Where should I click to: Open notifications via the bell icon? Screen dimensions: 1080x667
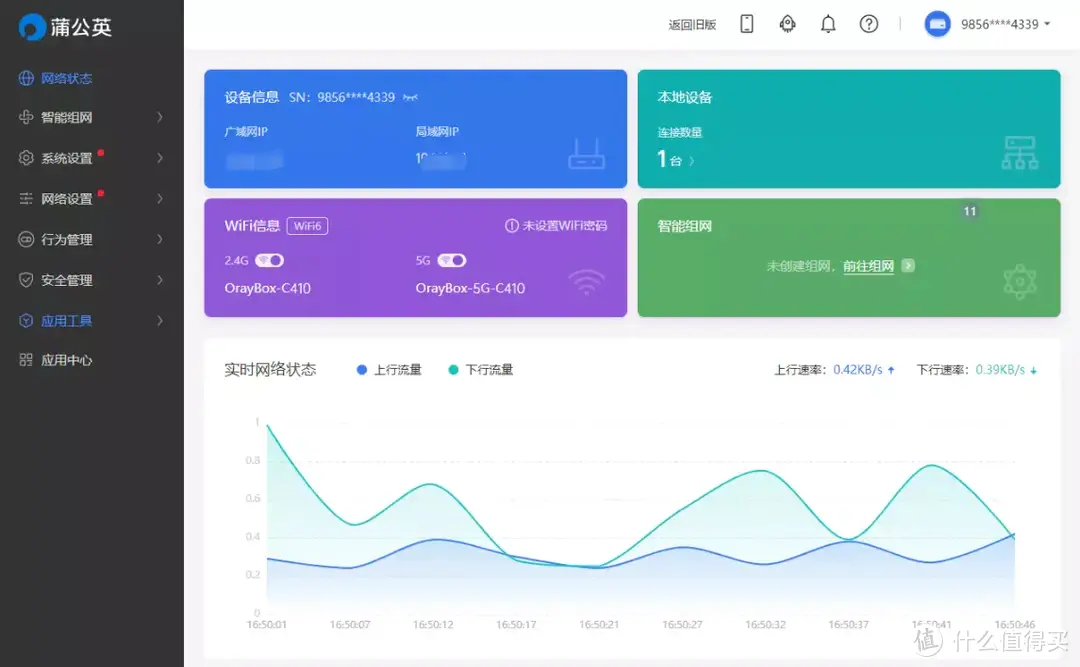click(828, 23)
